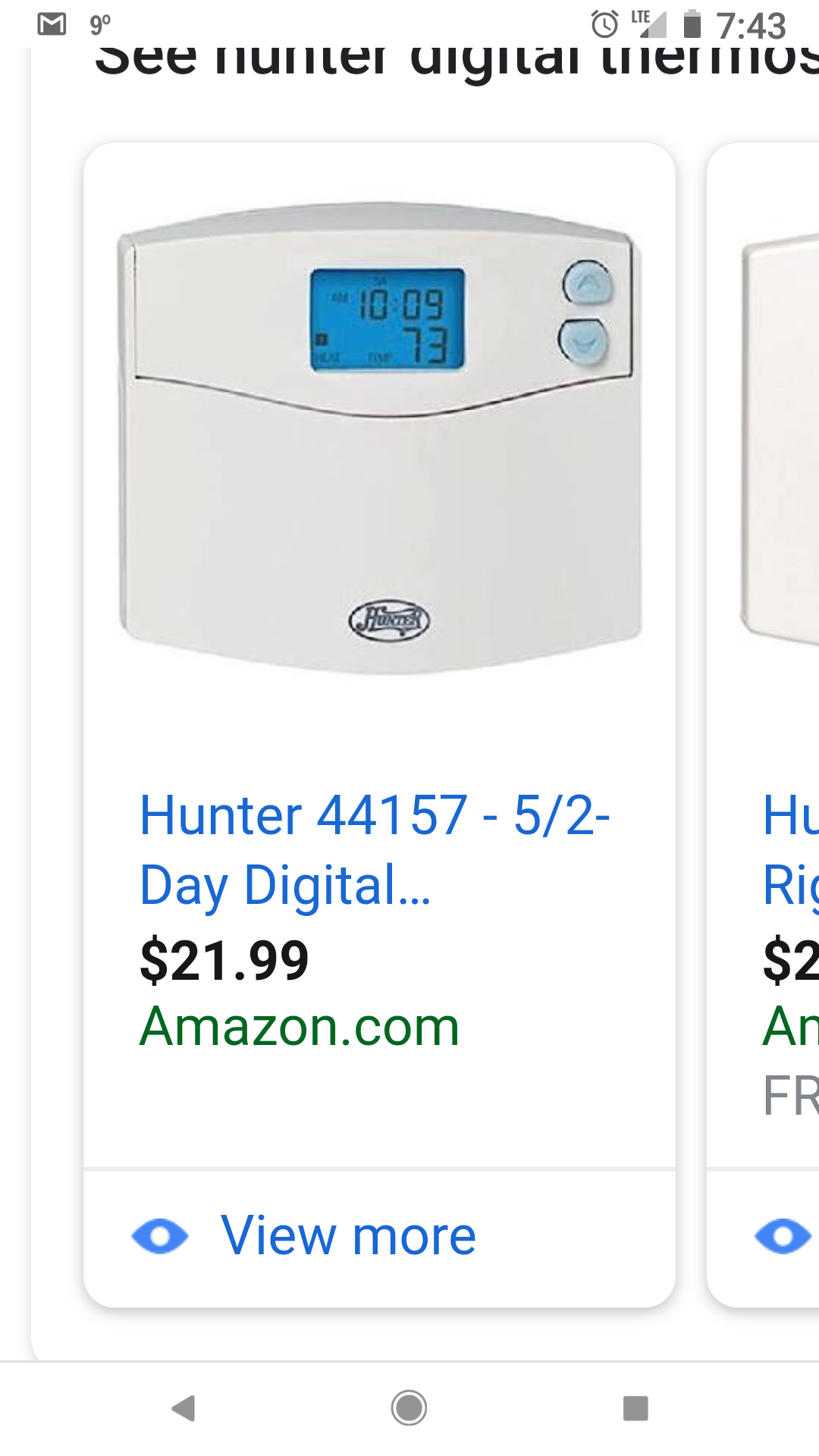Click the View more link
The width and height of the screenshot is (819, 1456).
(348, 1236)
